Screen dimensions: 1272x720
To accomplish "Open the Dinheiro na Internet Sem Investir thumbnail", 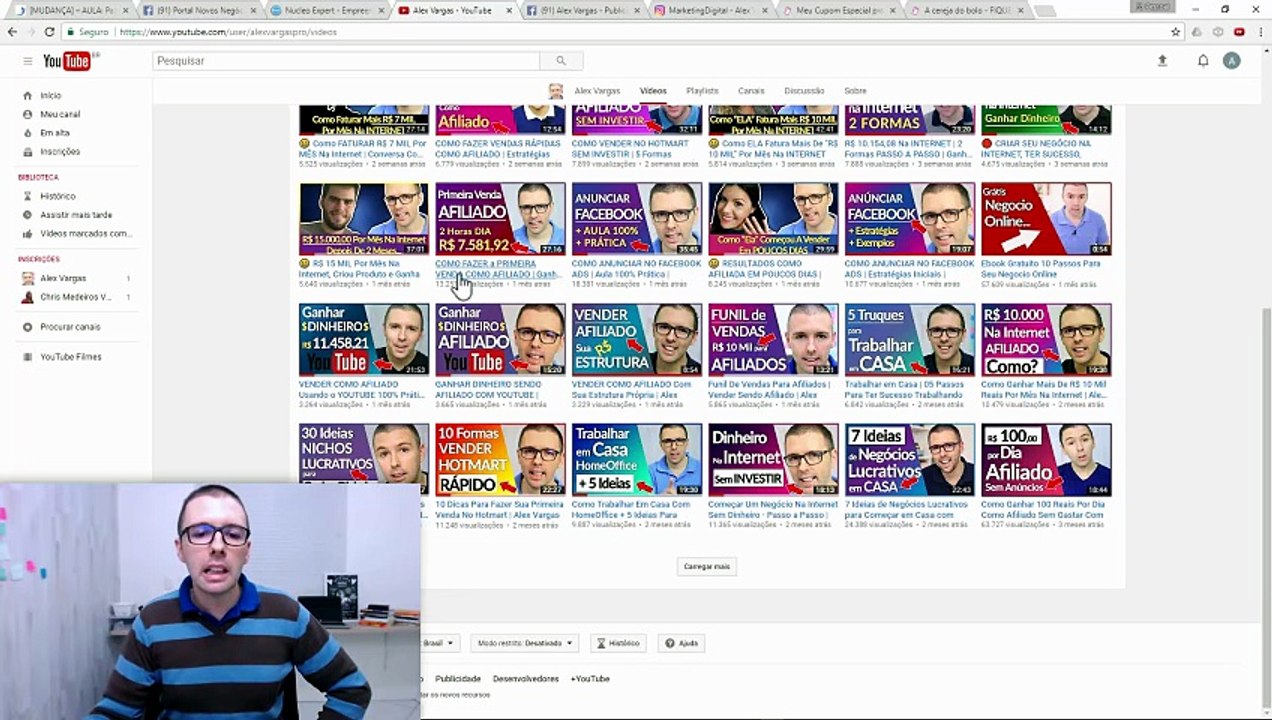I will [x=773, y=459].
